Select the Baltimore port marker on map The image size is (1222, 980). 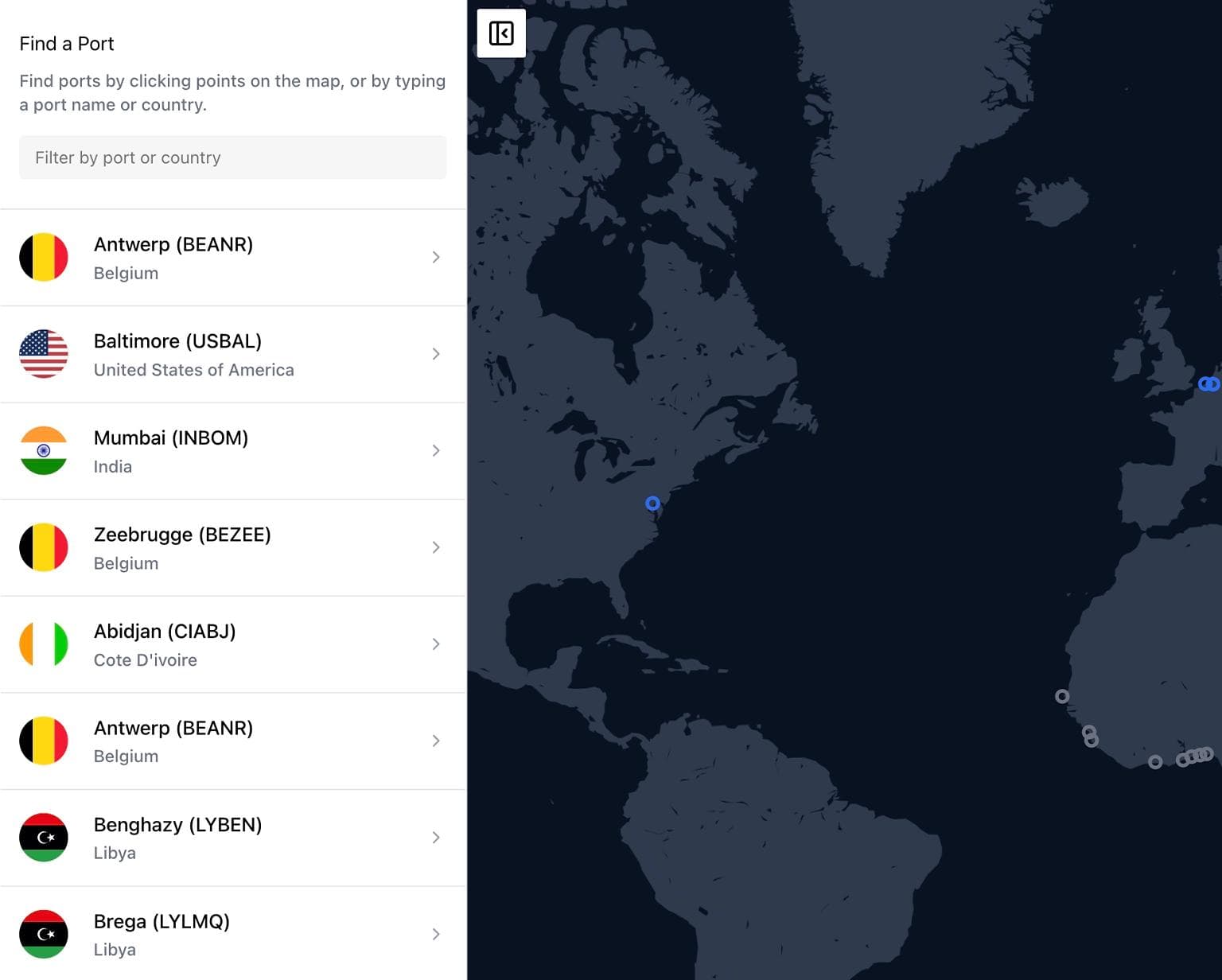click(x=652, y=504)
